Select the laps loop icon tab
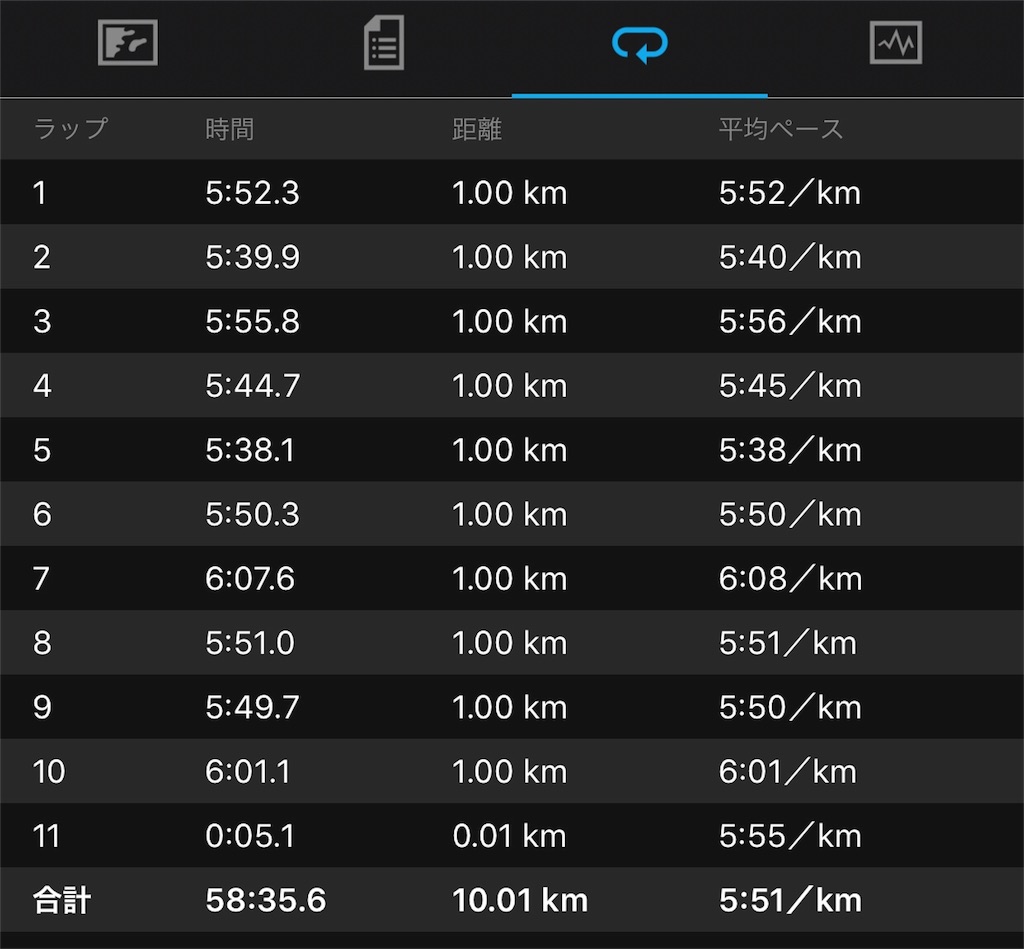 [x=639, y=44]
